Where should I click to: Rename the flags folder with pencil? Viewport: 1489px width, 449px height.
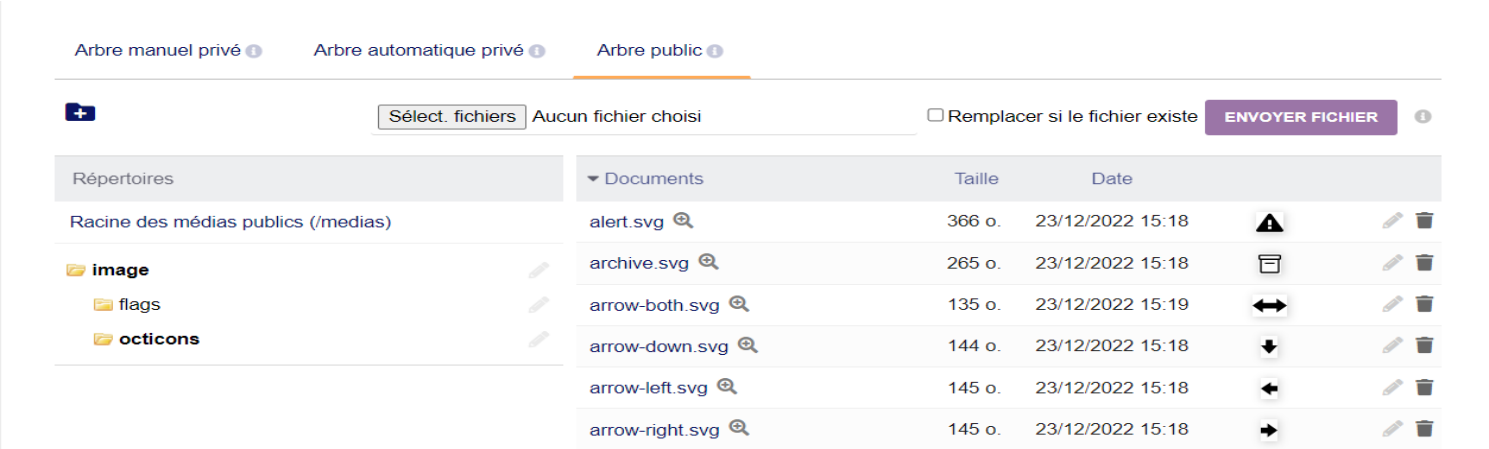[539, 304]
